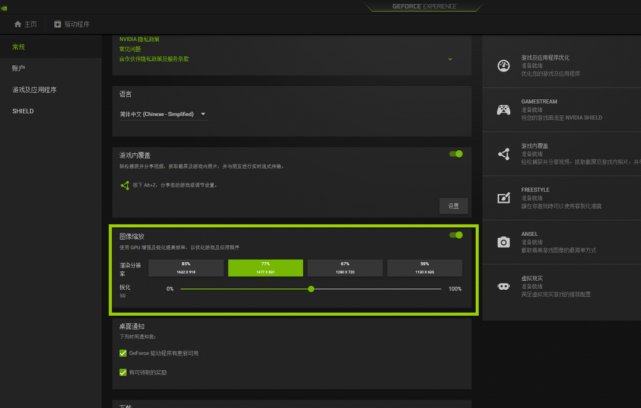Choose the 85% render resolution option
Viewport: 641px width, 408px height.
[186, 268]
